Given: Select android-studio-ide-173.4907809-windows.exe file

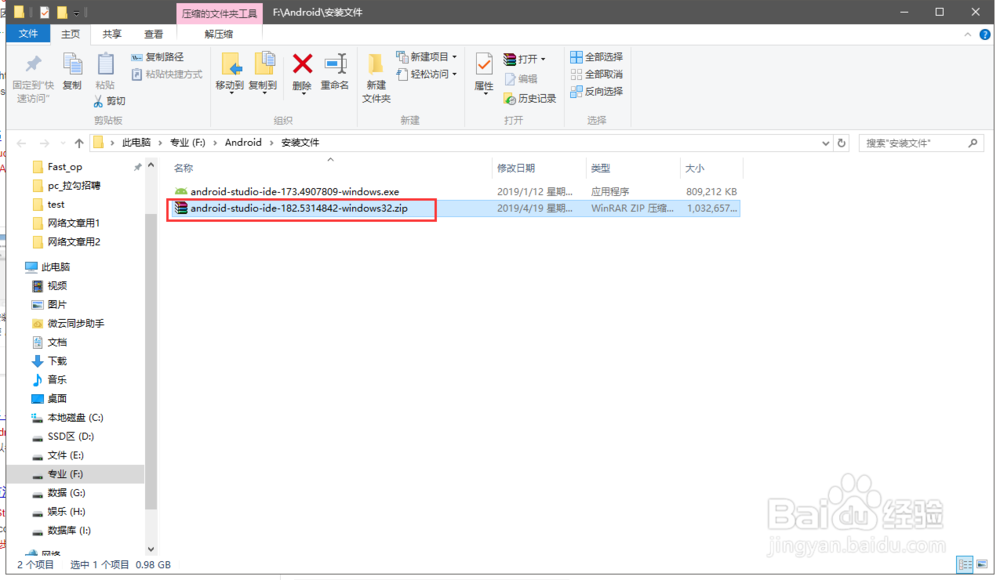Looking at the screenshot, I should (295, 191).
